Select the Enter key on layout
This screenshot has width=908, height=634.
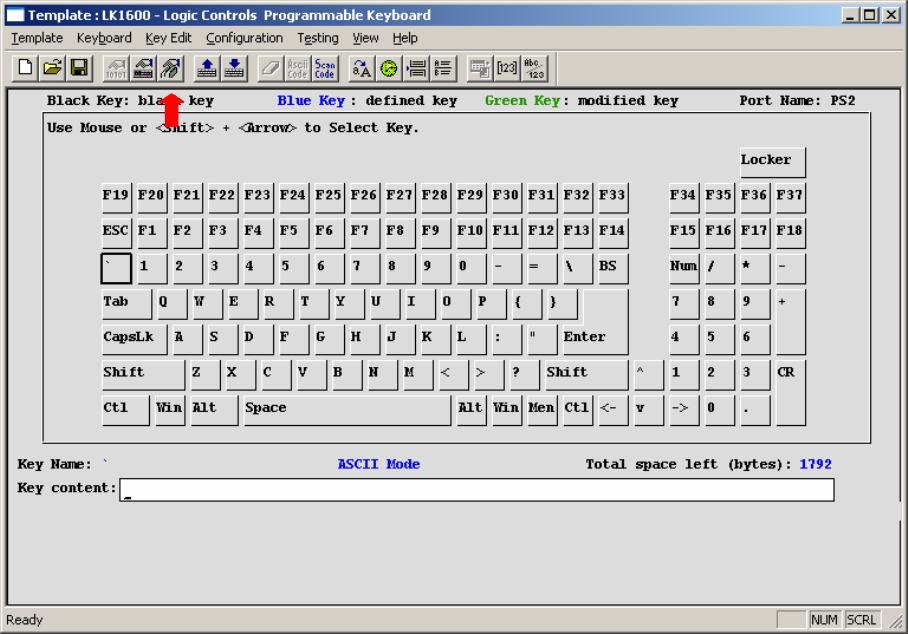[x=594, y=338]
